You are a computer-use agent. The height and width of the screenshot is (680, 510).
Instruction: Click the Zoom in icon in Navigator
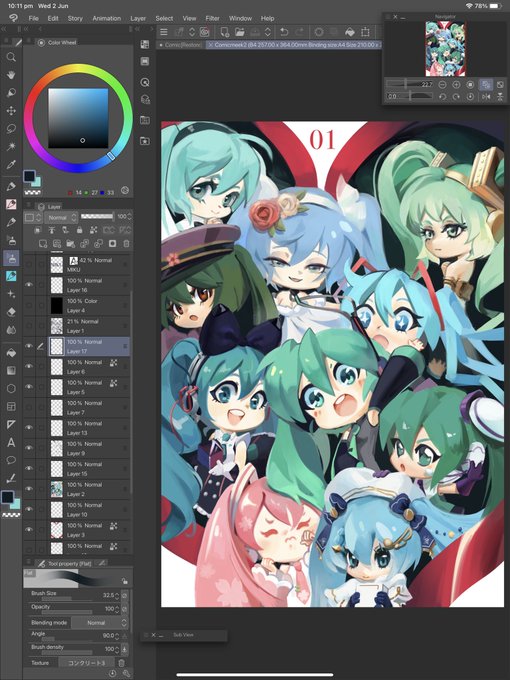pyautogui.click(x=456, y=85)
